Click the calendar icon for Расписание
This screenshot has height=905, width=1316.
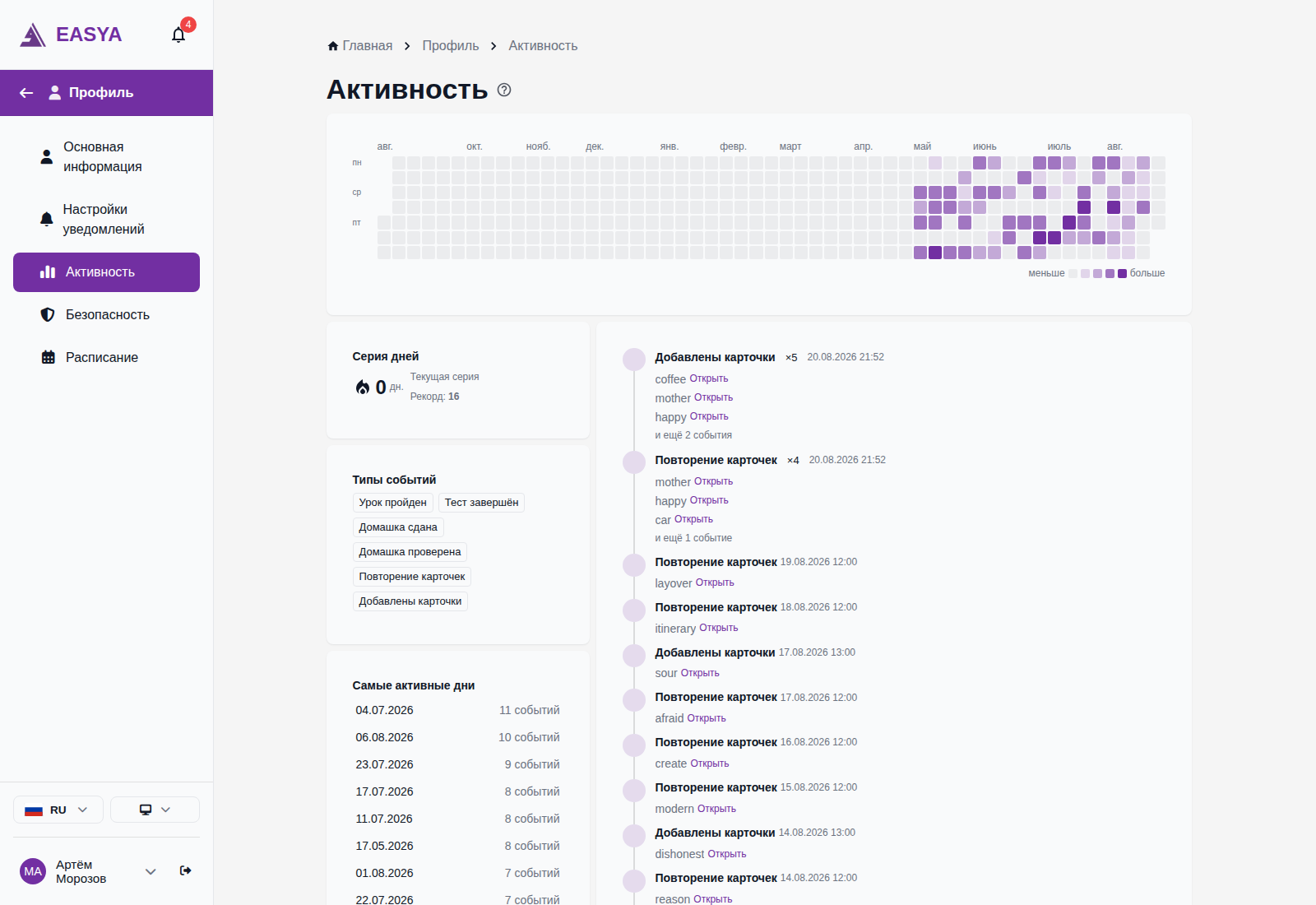click(49, 357)
